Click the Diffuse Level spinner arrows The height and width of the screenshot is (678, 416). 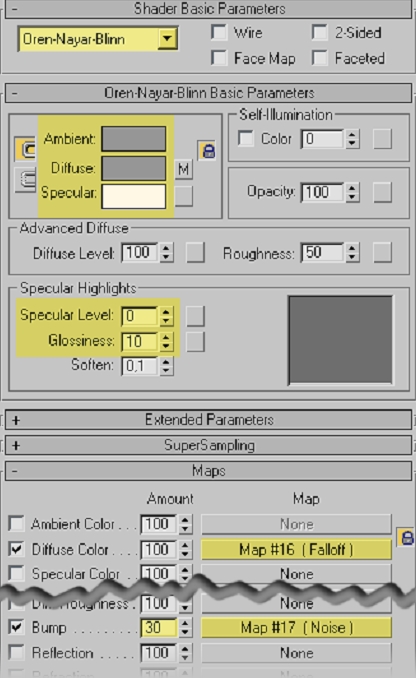(166, 253)
